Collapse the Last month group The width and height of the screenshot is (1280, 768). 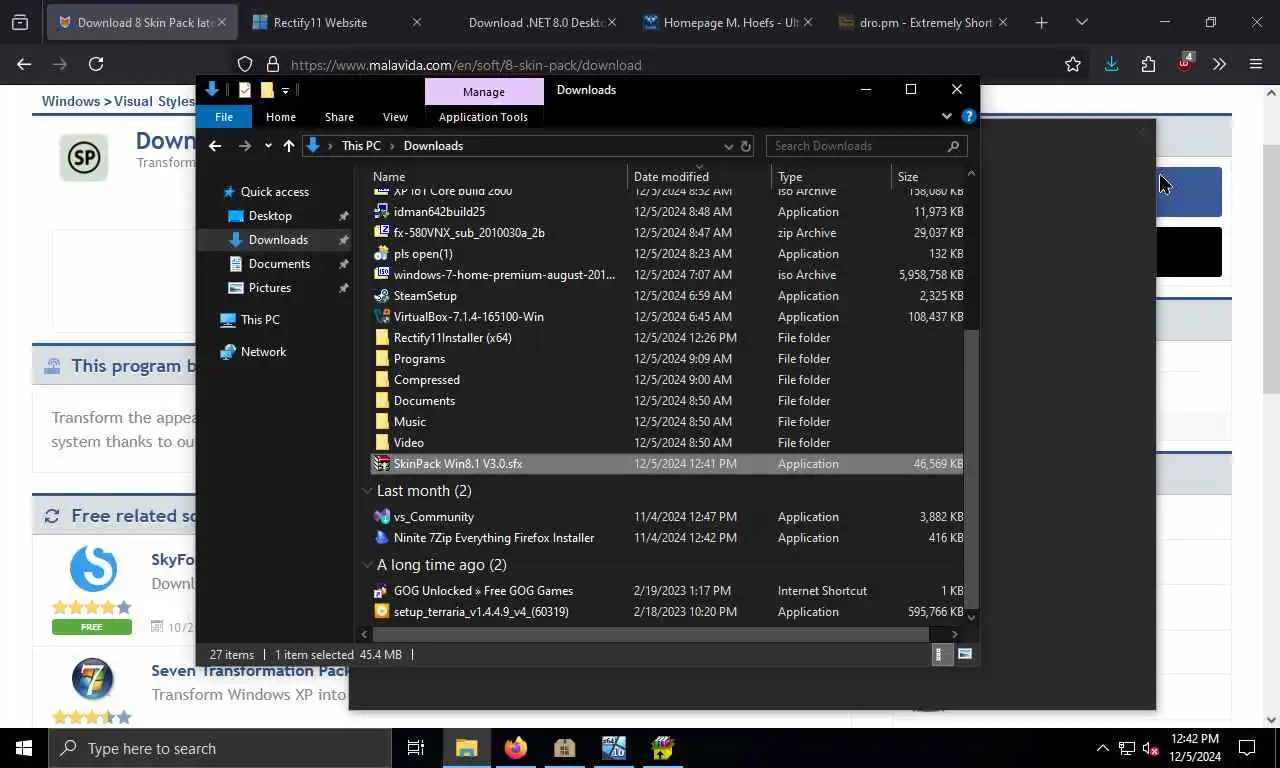367,491
